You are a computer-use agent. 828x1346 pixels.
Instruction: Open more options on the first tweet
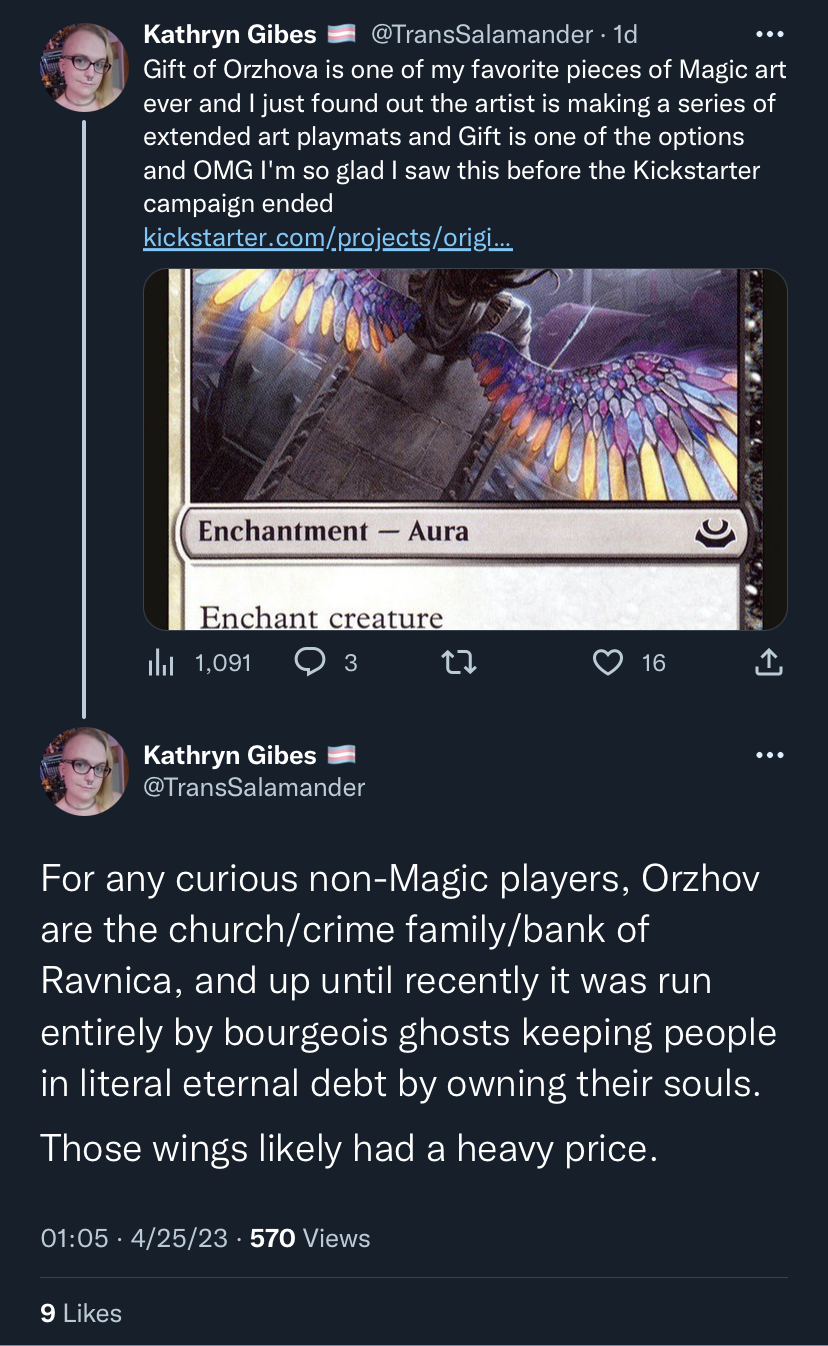tap(769, 34)
